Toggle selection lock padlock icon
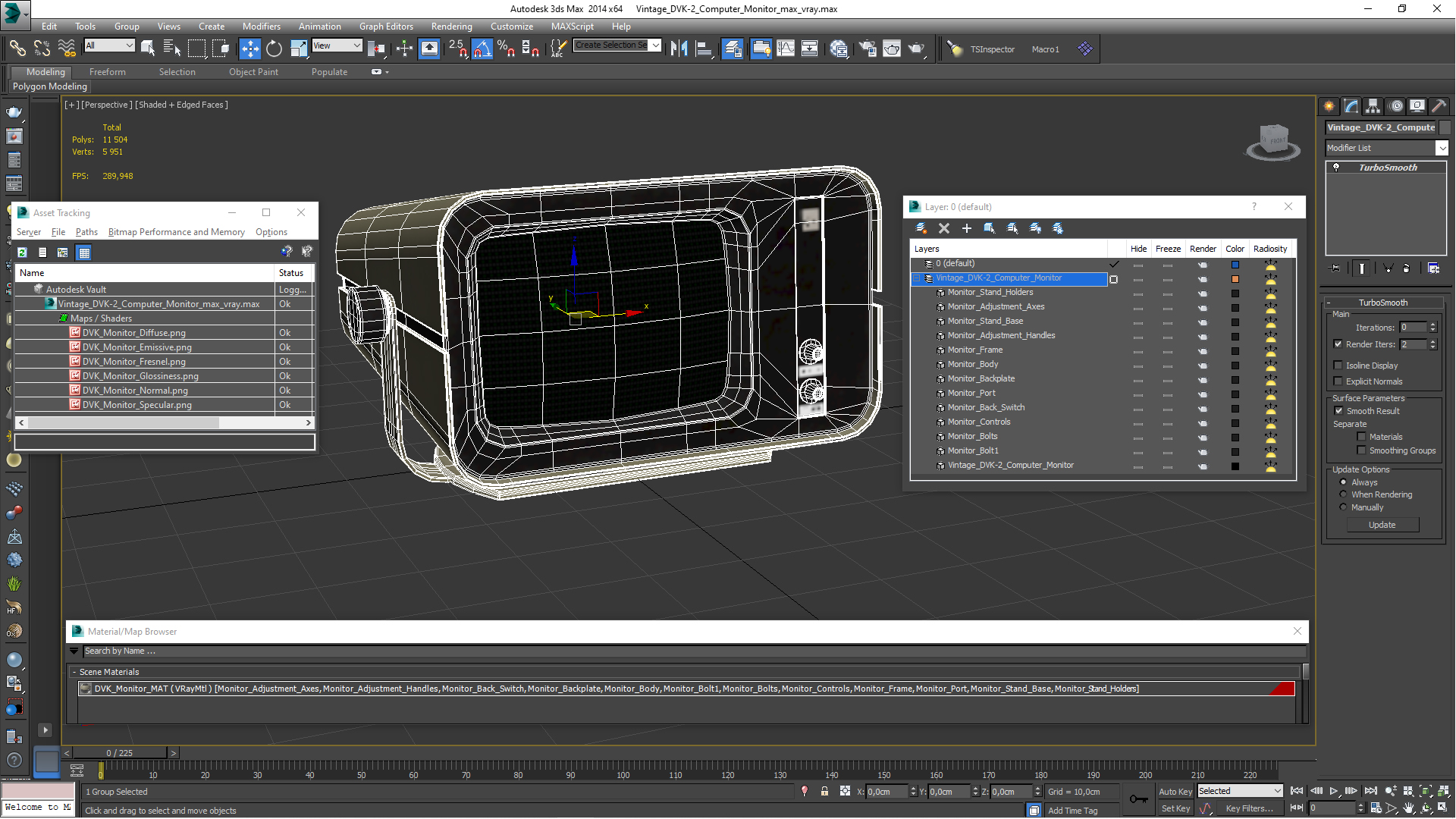 pos(824,791)
